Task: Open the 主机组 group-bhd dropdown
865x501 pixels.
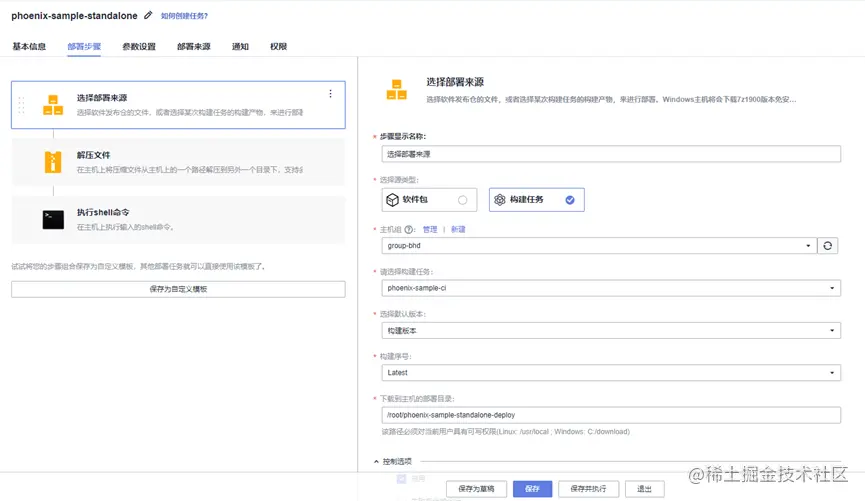Action: click(598, 246)
